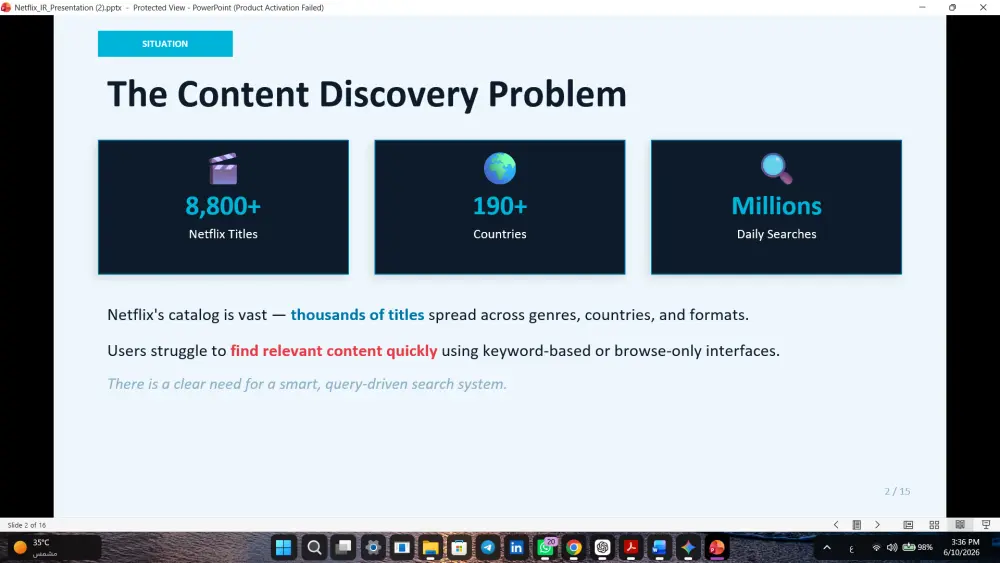Open Wi-Fi network settings in tray
The image size is (1000, 563).
coord(876,547)
